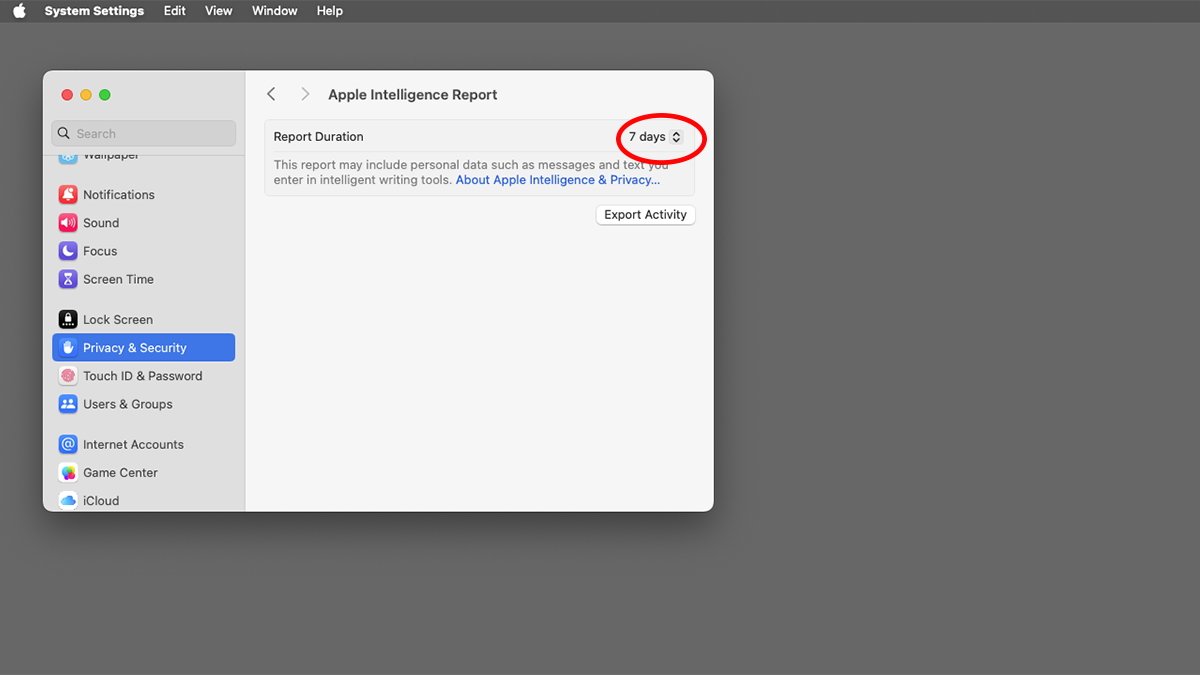The width and height of the screenshot is (1200, 675).
Task: Select Internet Accounts label
Action: click(x=133, y=444)
